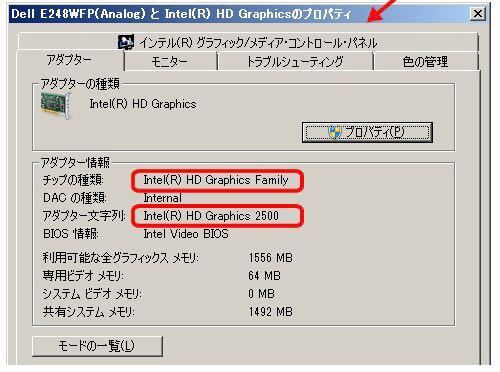Click the 共有システム メモリ label

click(89, 312)
